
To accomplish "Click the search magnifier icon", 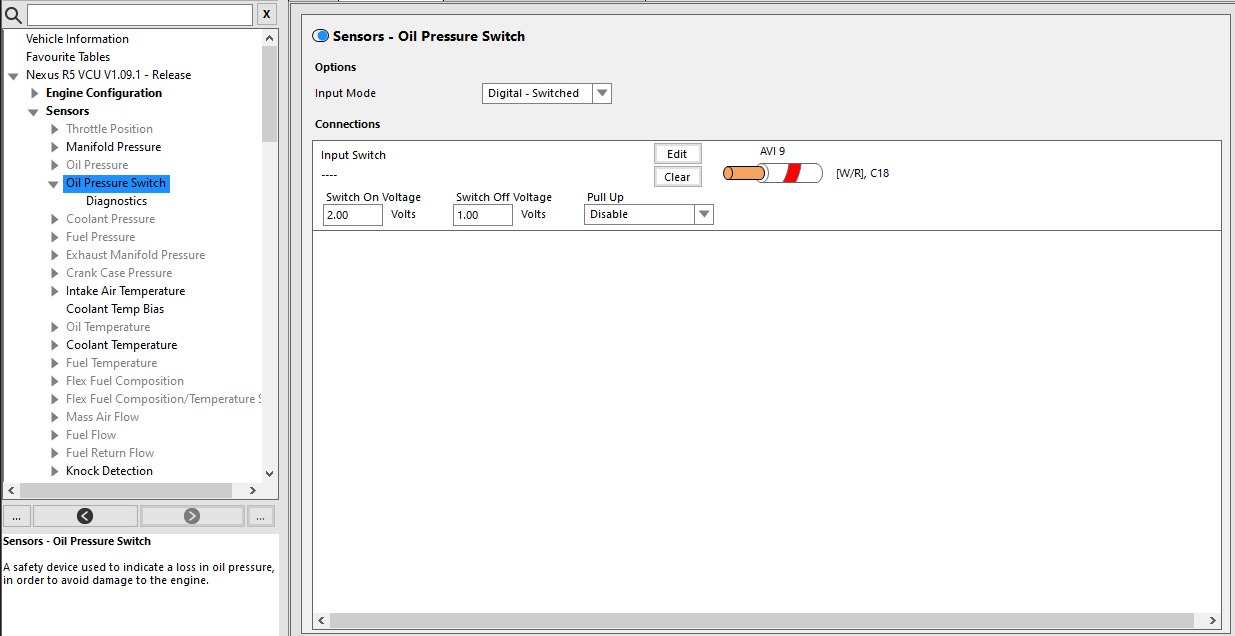I will tap(13, 15).
